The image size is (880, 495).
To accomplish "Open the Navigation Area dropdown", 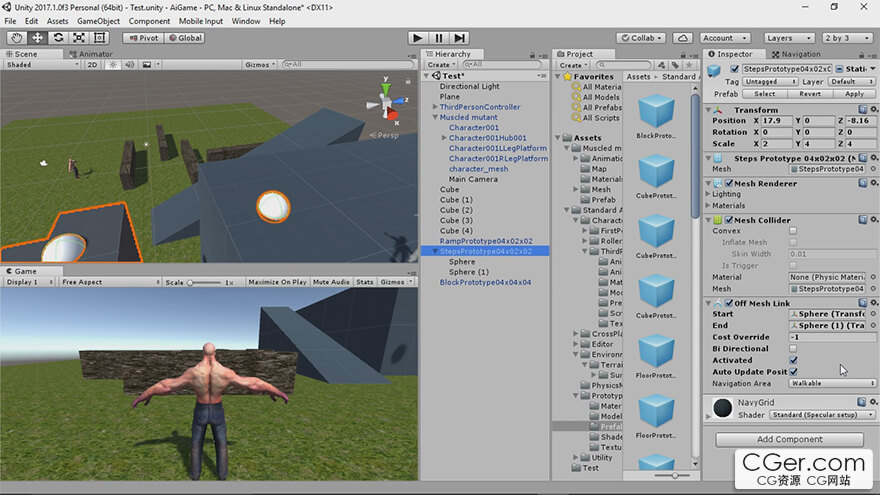I will click(x=832, y=383).
